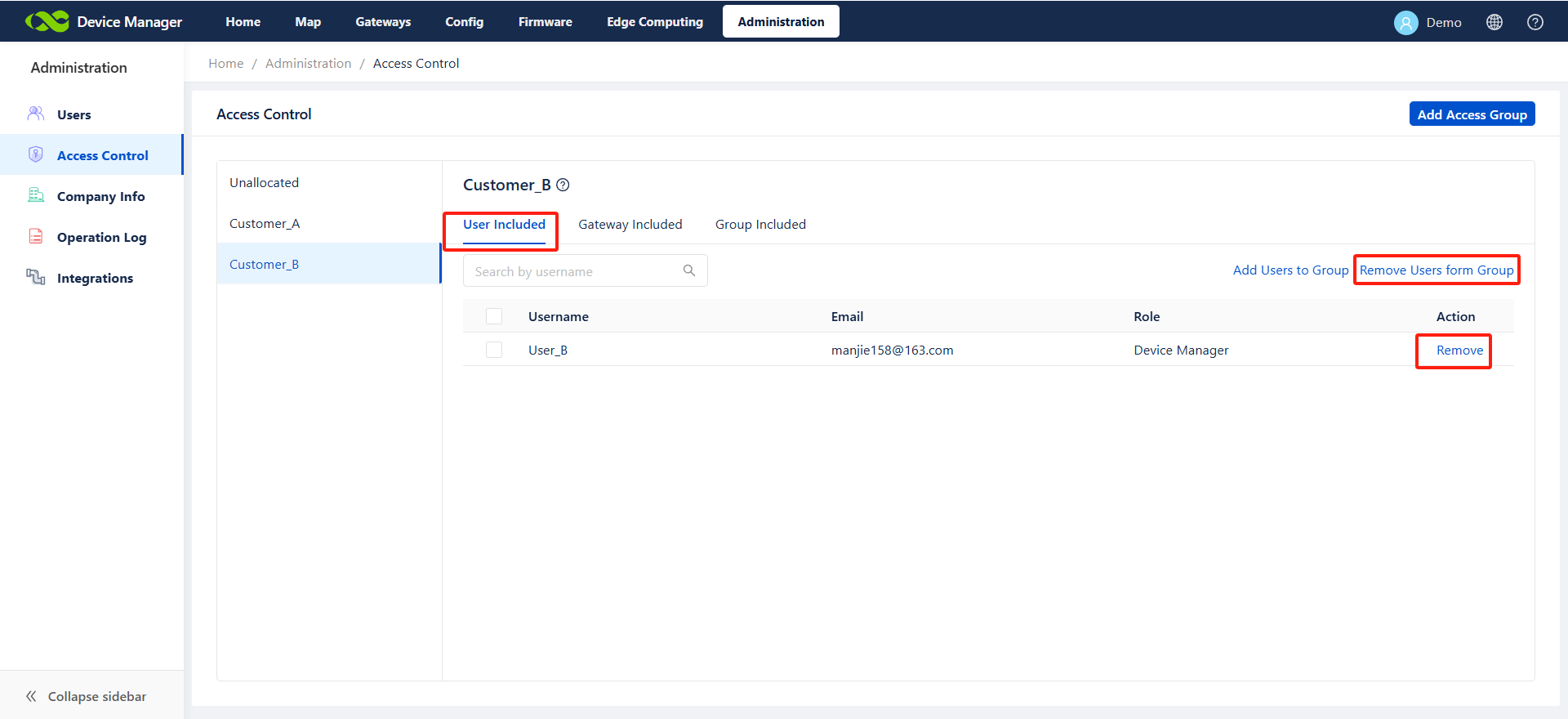Switch to the Group Included tab

pos(760,225)
